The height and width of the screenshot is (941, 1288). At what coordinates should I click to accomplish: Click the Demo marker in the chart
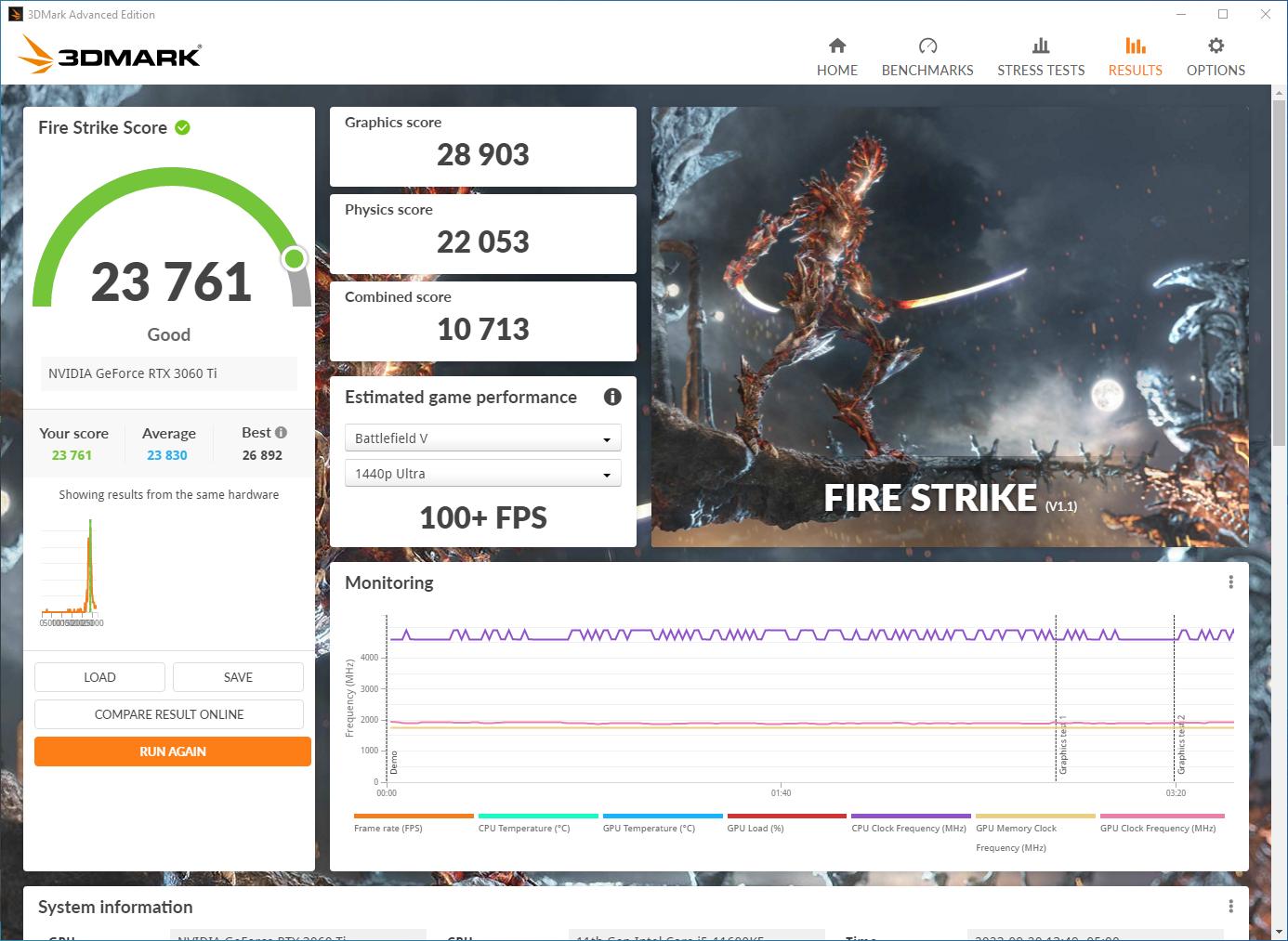tap(394, 763)
